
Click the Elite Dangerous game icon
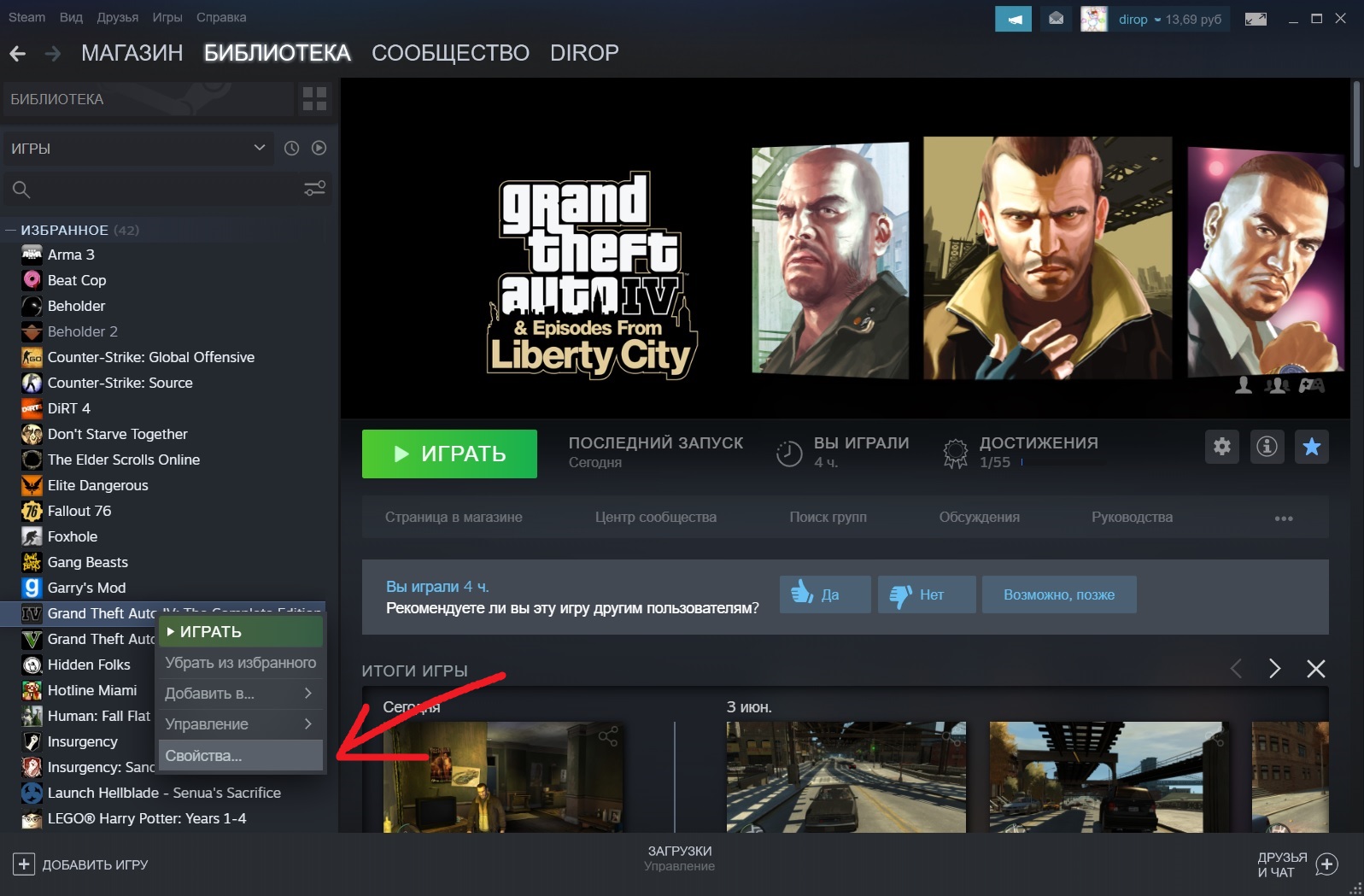click(x=32, y=485)
